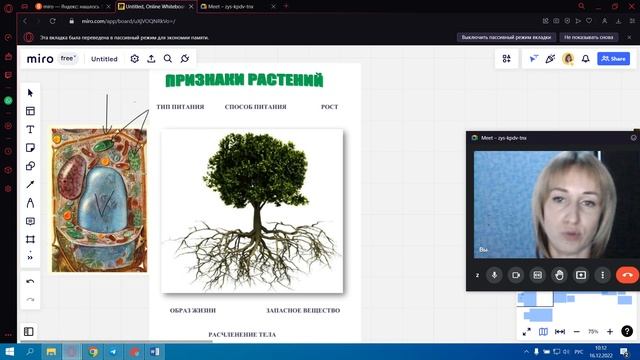The height and width of the screenshot is (360, 640).
Task: Click the ОБРАЗ ЖИЗНИ label
Action: 193,311
